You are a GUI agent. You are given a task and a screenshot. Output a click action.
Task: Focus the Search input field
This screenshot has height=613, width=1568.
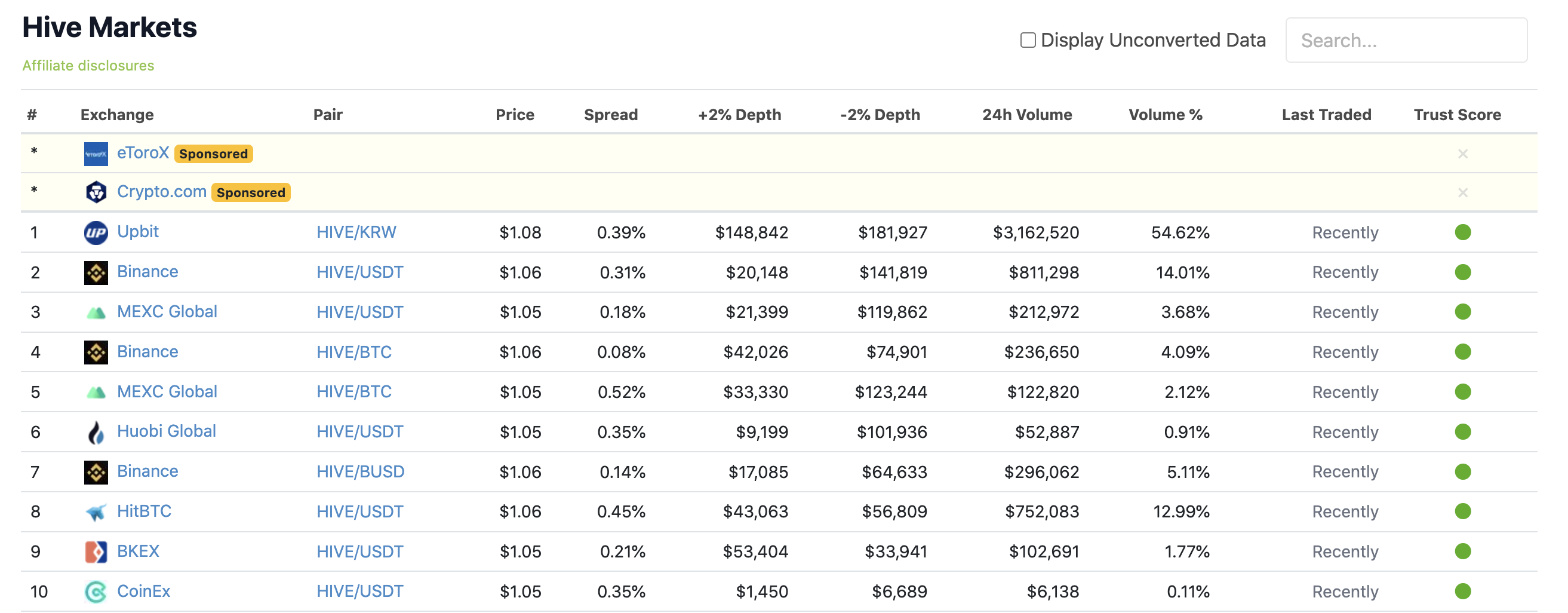coord(1406,40)
